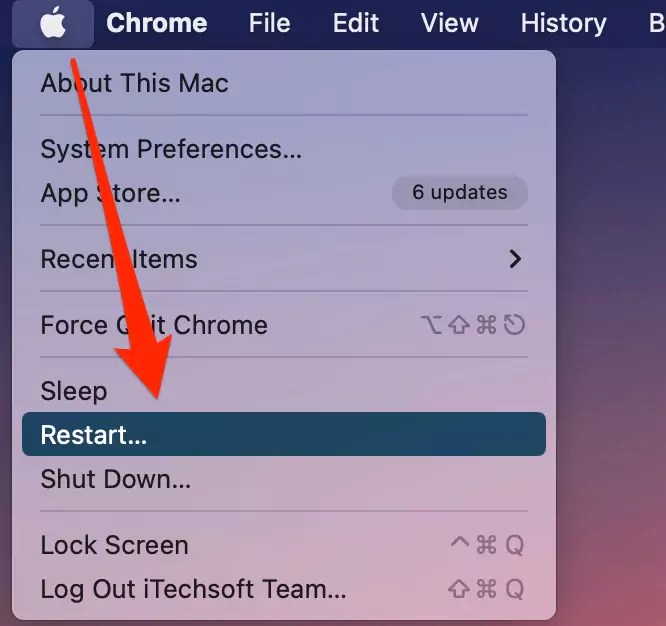Click the 6 updates badge
Viewport: 666px width, 626px height.
point(460,193)
